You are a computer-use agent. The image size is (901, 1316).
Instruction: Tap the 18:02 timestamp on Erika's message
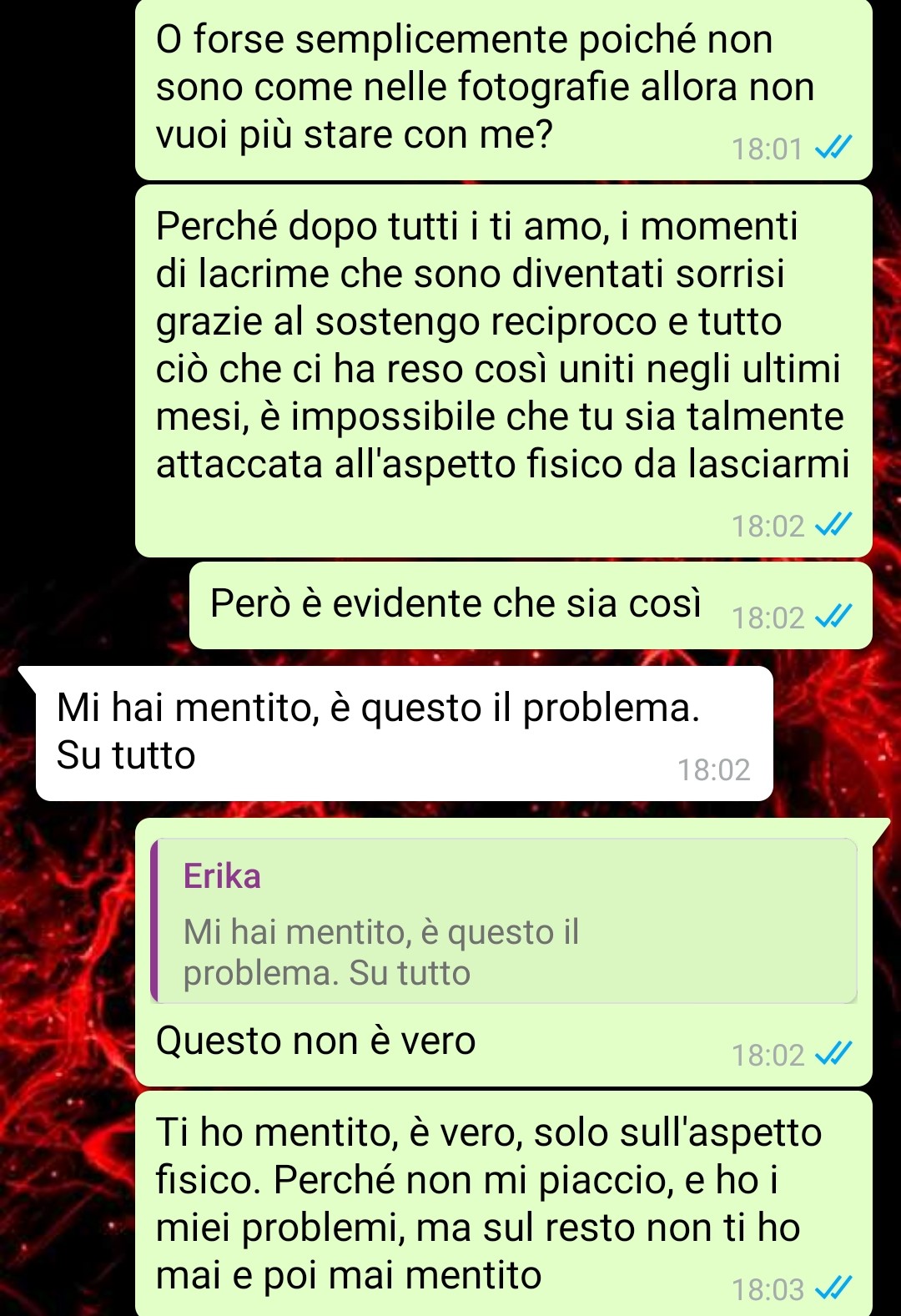[713, 769]
